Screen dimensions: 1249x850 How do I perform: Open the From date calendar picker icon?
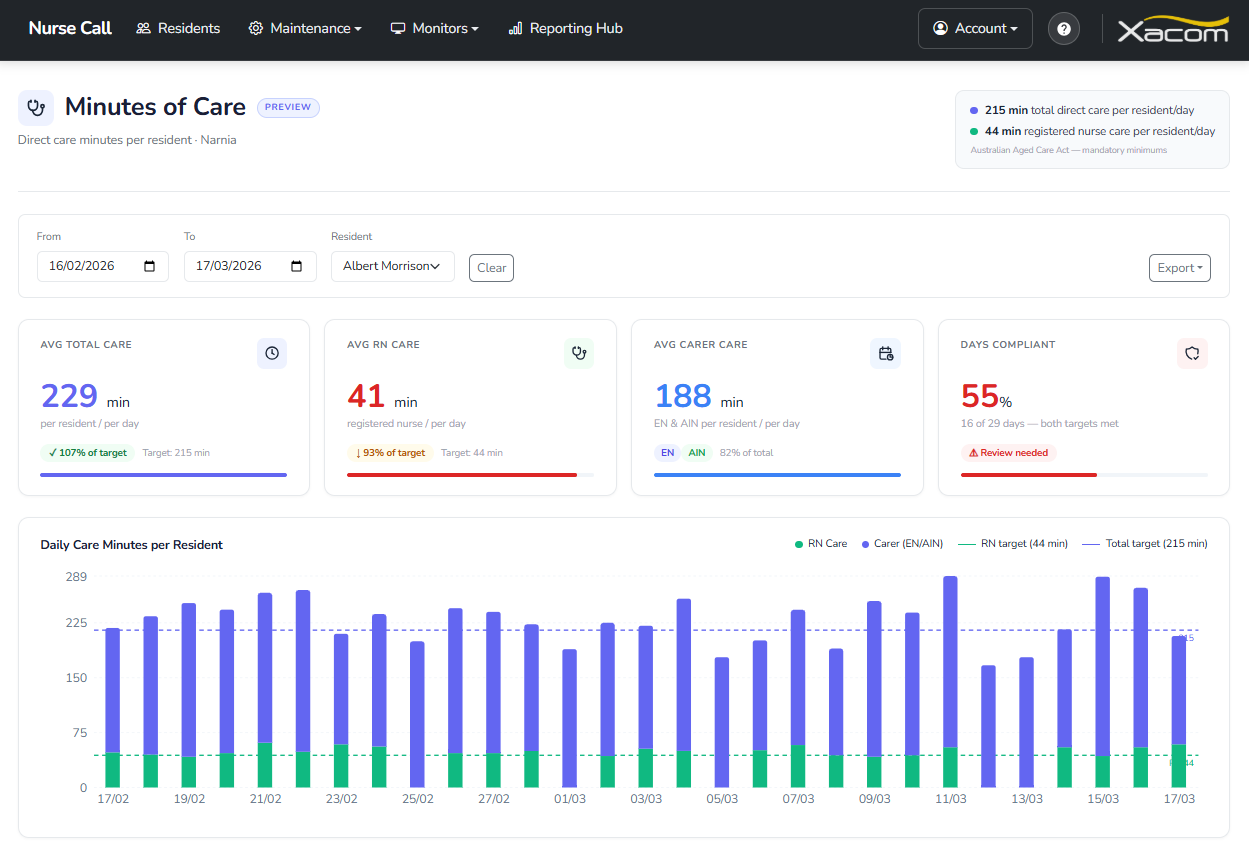[150, 266]
